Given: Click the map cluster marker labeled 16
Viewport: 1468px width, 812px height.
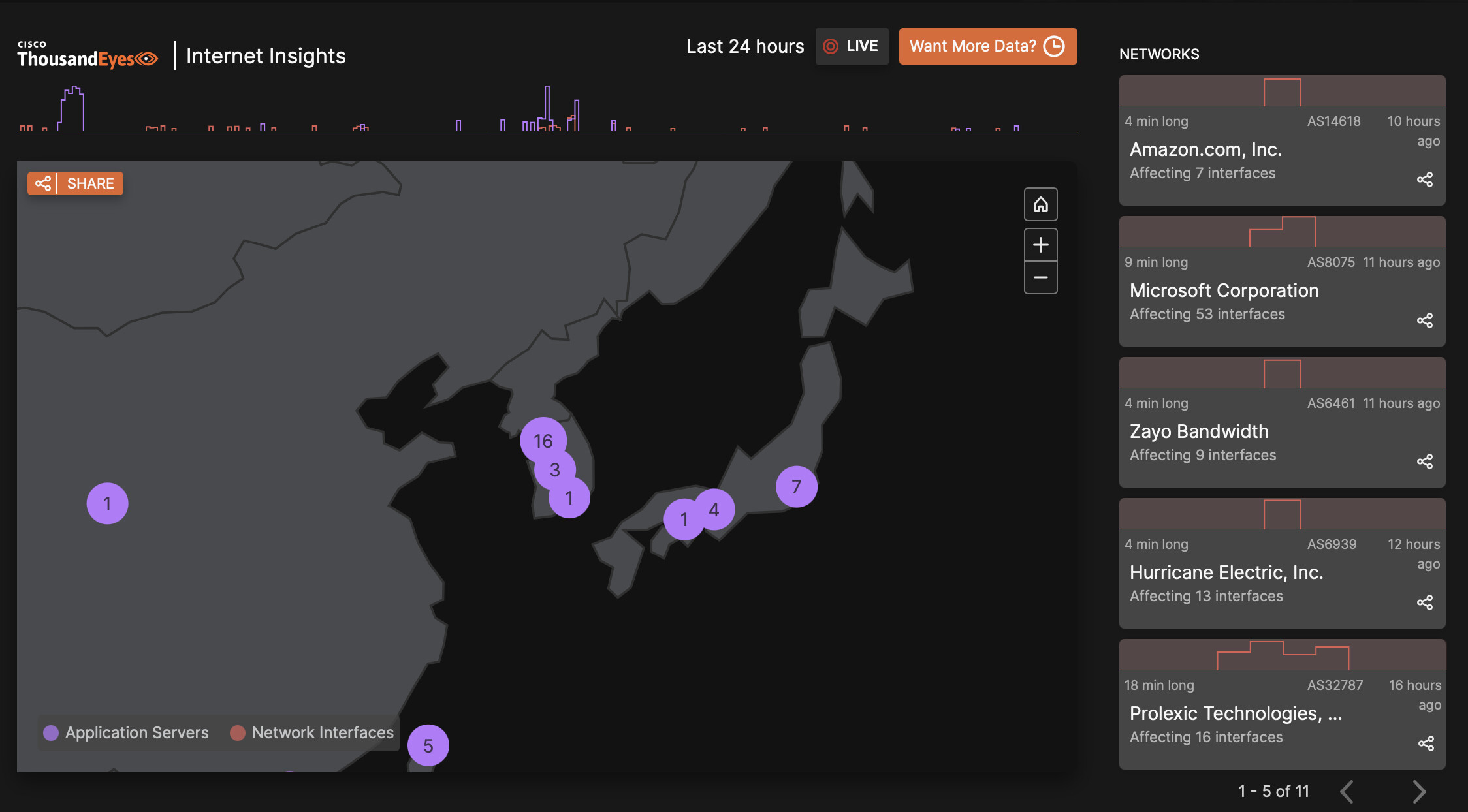Looking at the screenshot, I should (x=543, y=441).
